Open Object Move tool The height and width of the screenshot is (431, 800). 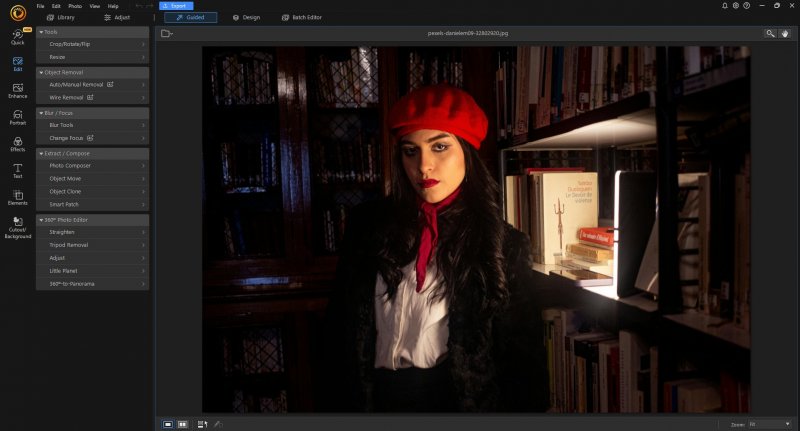(92, 179)
